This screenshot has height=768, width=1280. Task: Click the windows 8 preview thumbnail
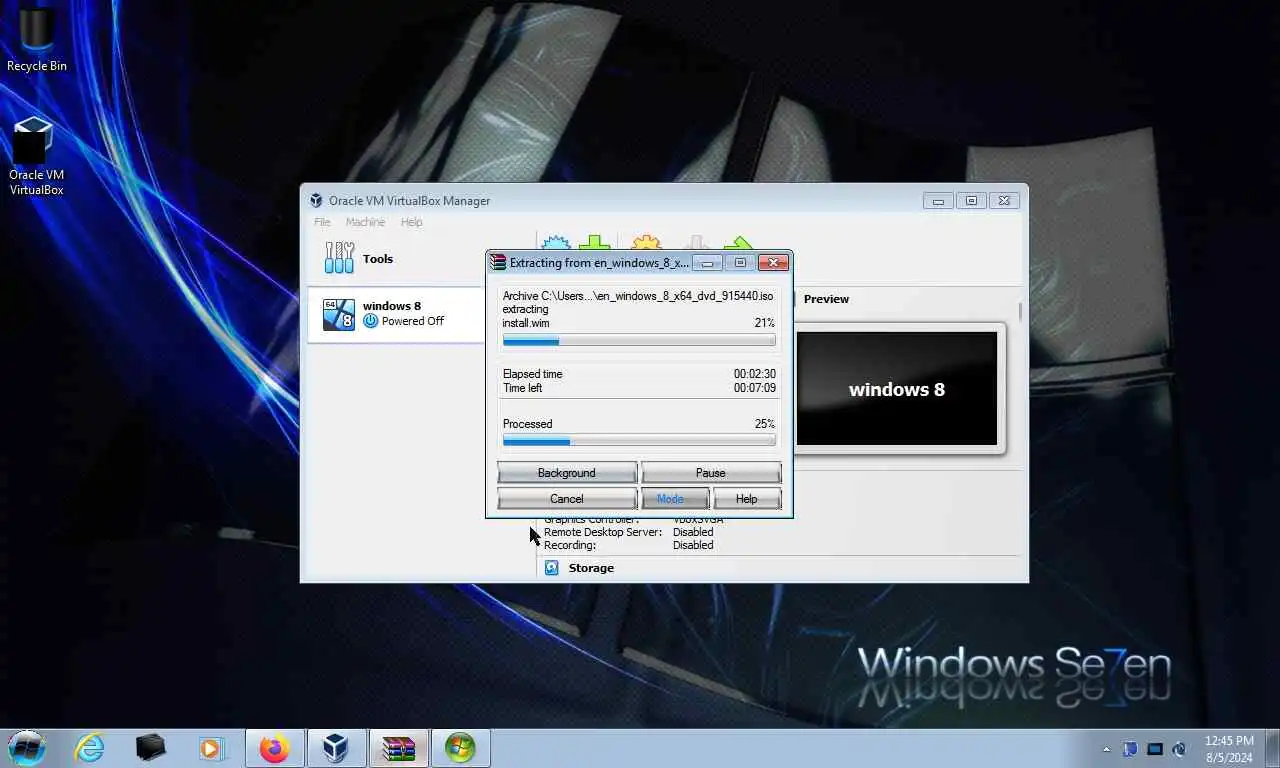[897, 389]
